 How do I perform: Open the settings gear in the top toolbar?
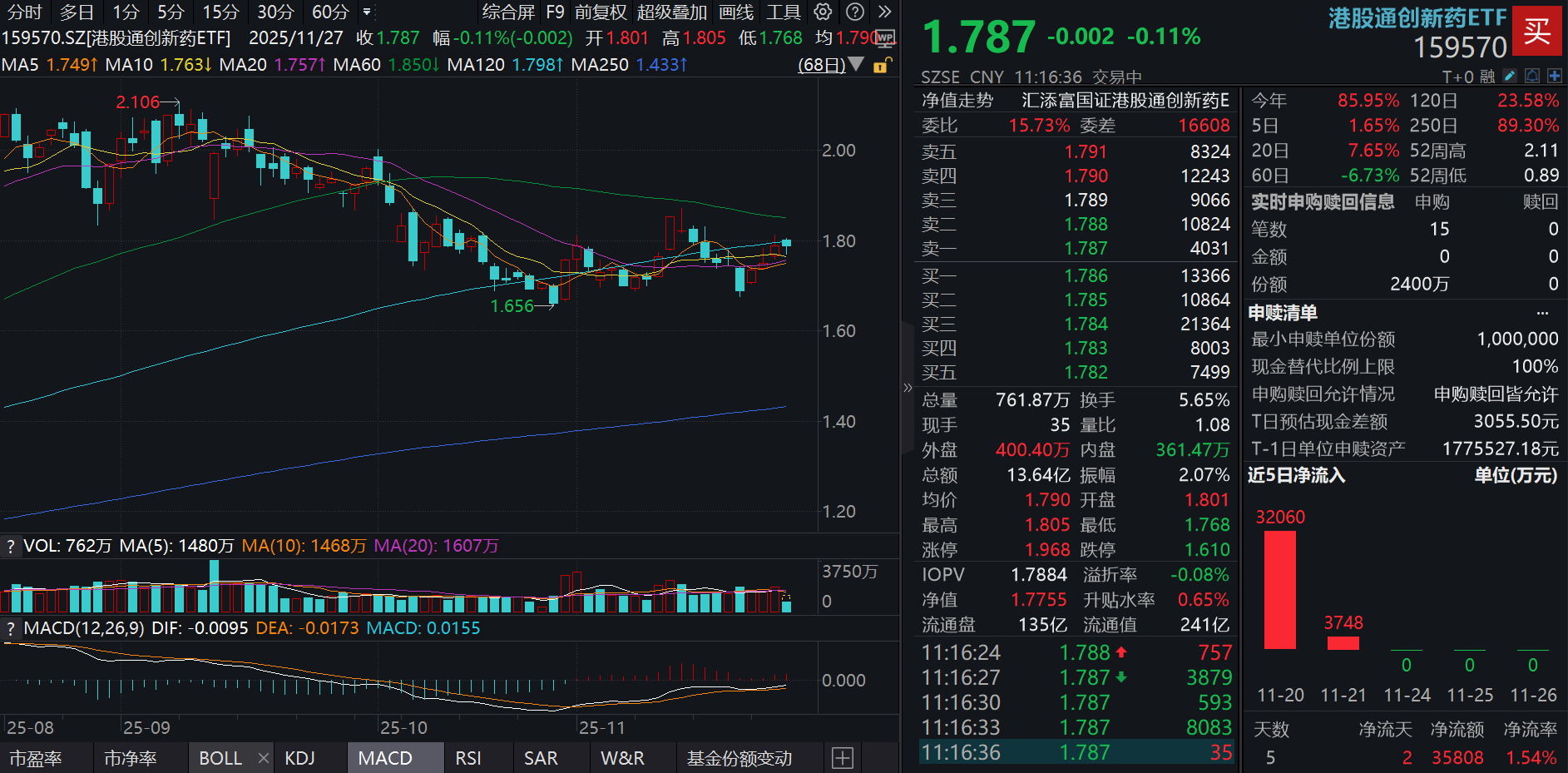pyautogui.click(x=823, y=12)
